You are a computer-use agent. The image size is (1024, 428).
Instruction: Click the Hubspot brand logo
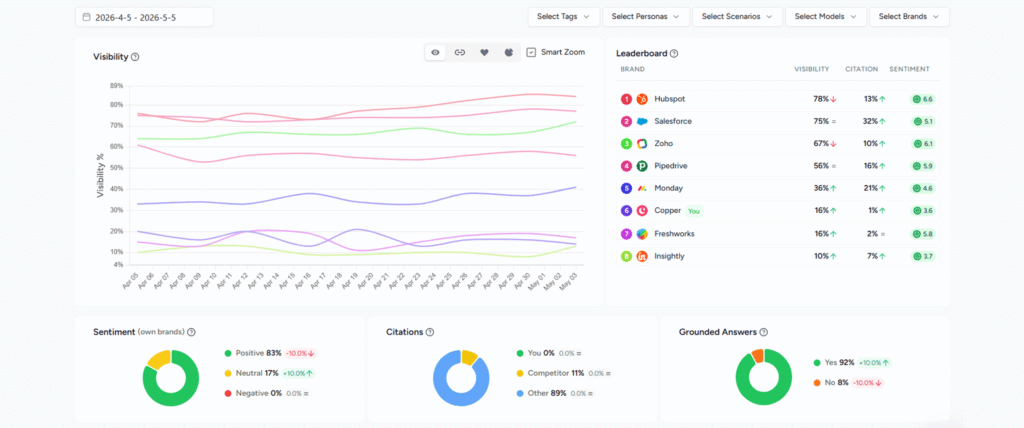click(642, 99)
